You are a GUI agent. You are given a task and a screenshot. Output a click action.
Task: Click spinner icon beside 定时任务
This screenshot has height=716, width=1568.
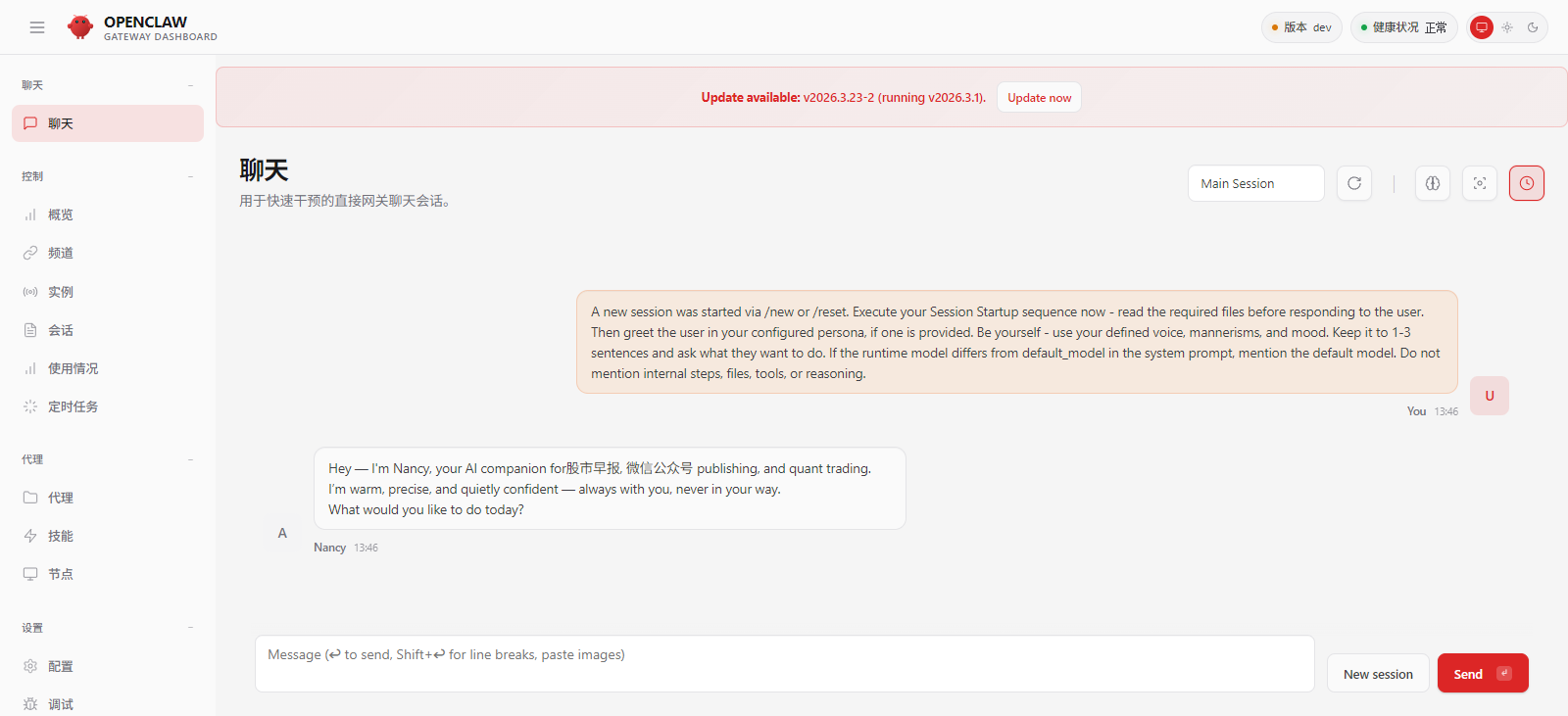pos(30,406)
